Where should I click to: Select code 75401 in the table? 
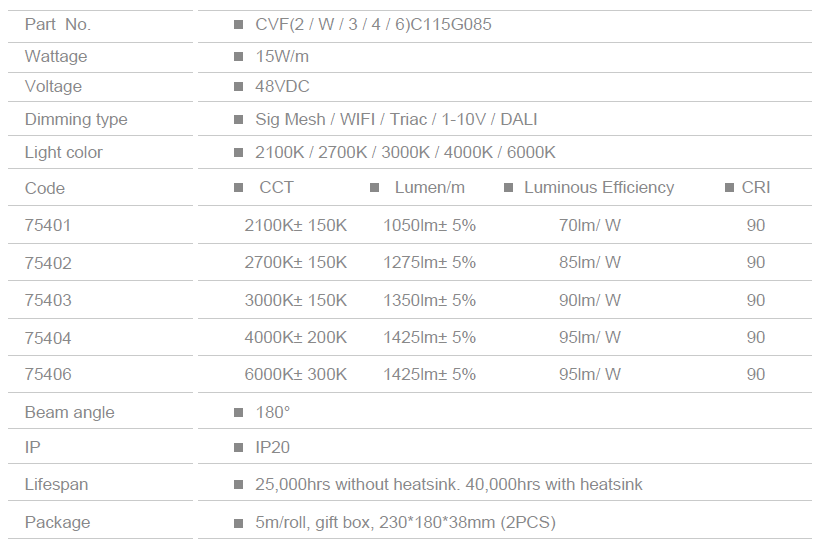(x=48, y=225)
